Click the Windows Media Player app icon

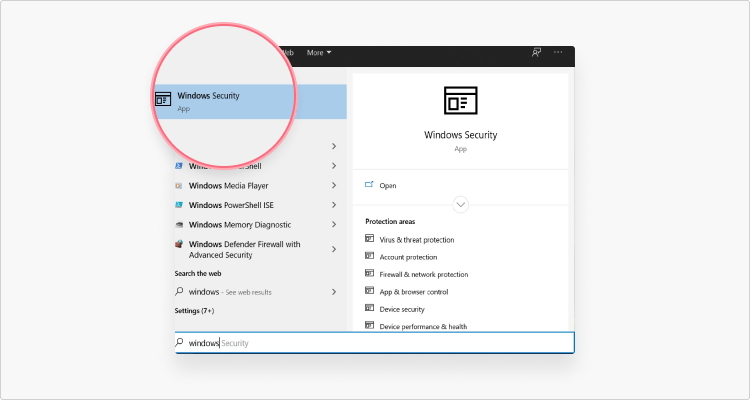[x=179, y=186]
